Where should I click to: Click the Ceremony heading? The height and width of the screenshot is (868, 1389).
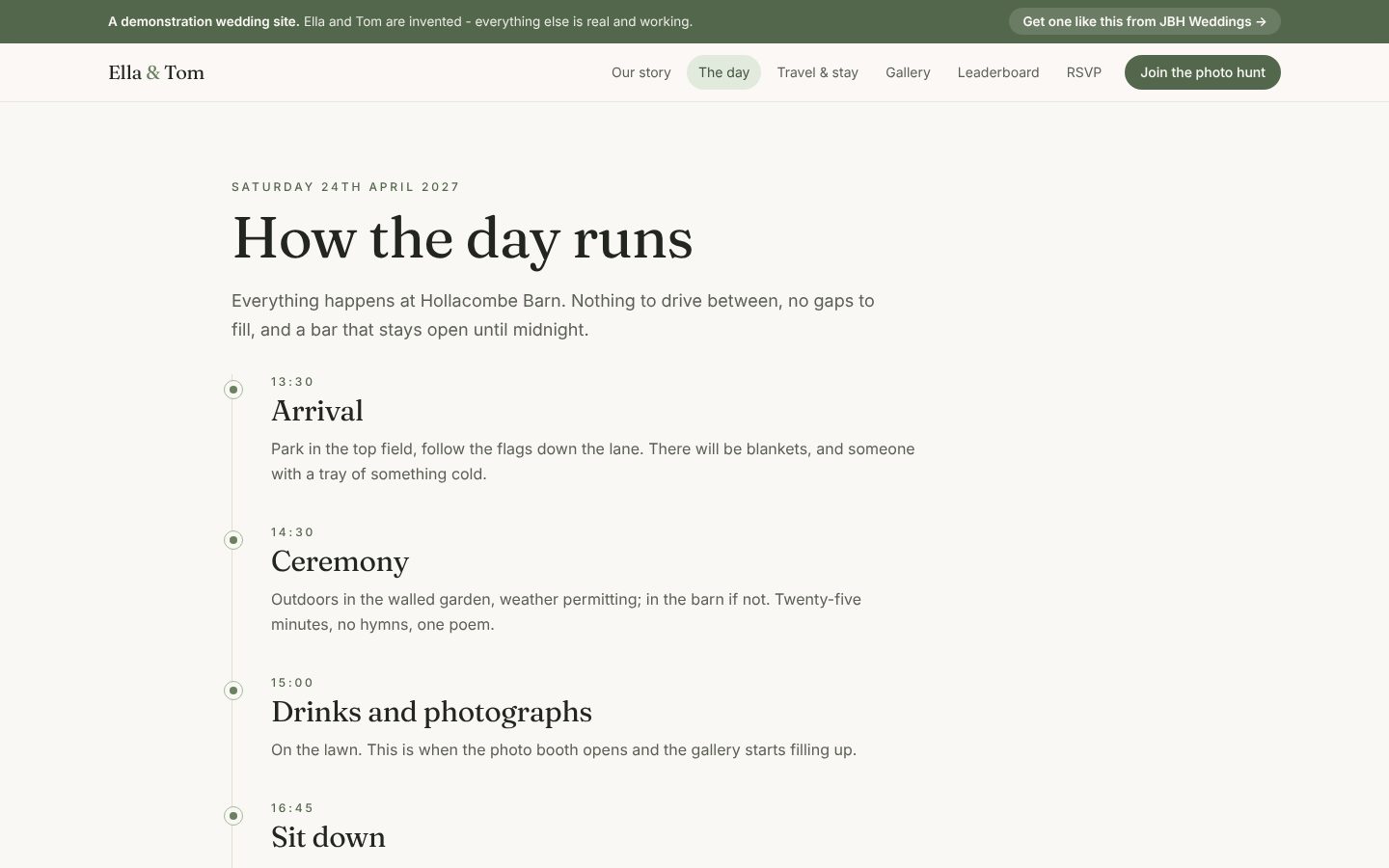pos(340,561)
